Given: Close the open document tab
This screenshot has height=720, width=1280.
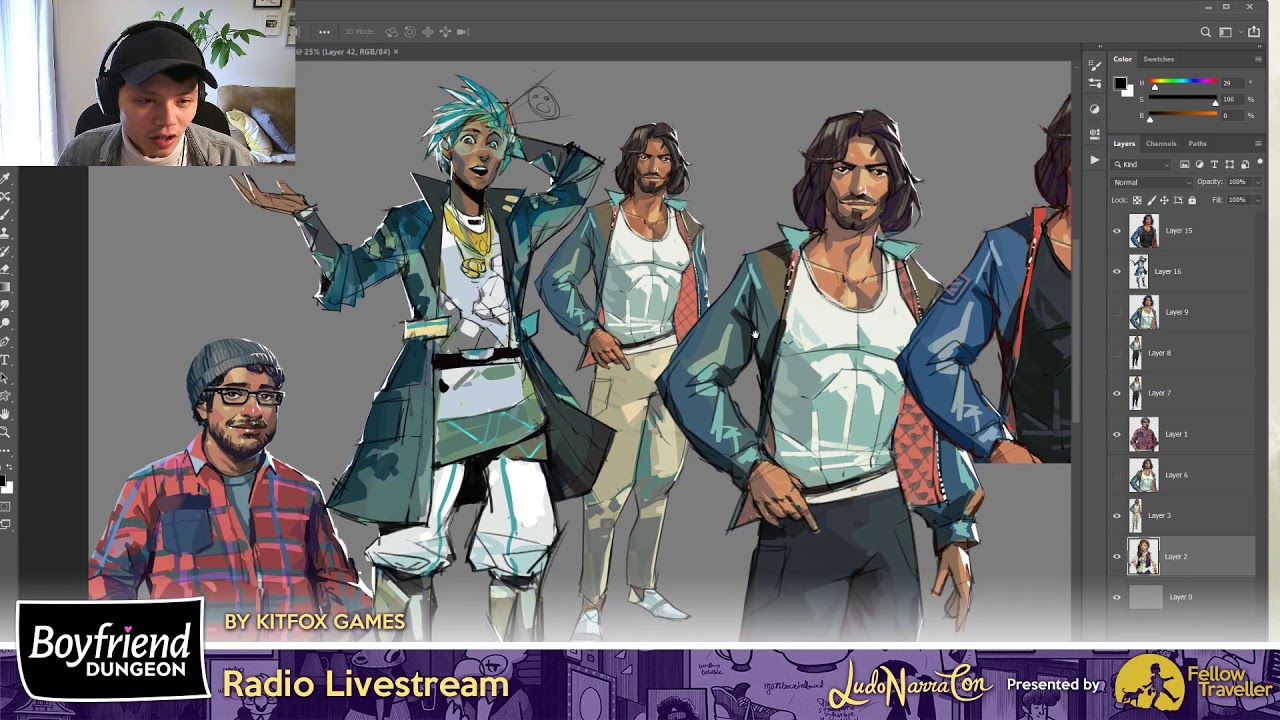Looking at the screenshot, I should [x=396, y=52].
